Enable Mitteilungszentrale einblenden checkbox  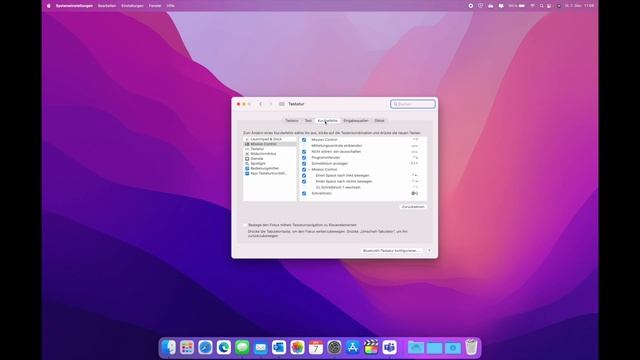click(x=304, y=146)
